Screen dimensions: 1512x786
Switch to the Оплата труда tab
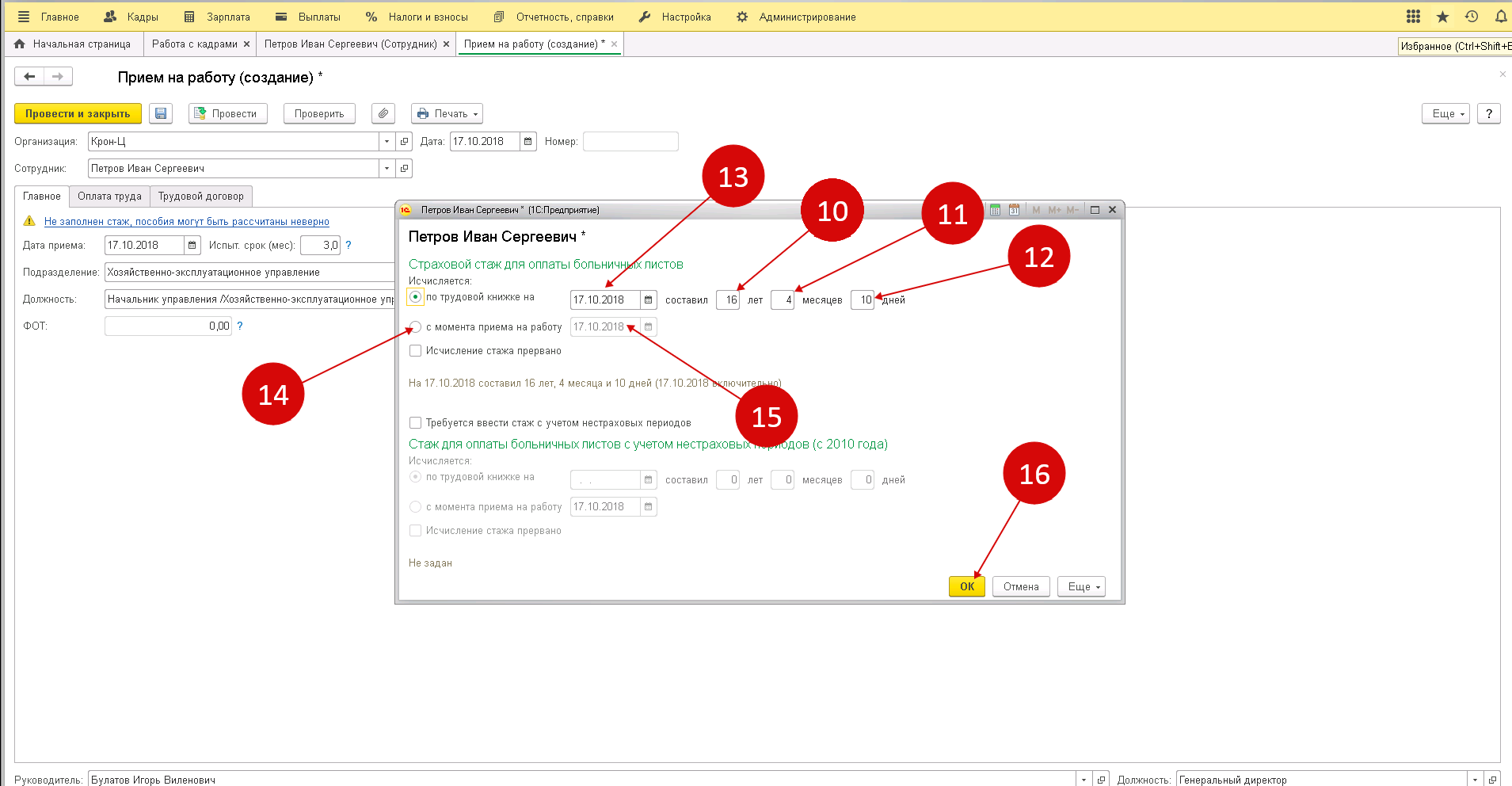[x=109, y=196]
